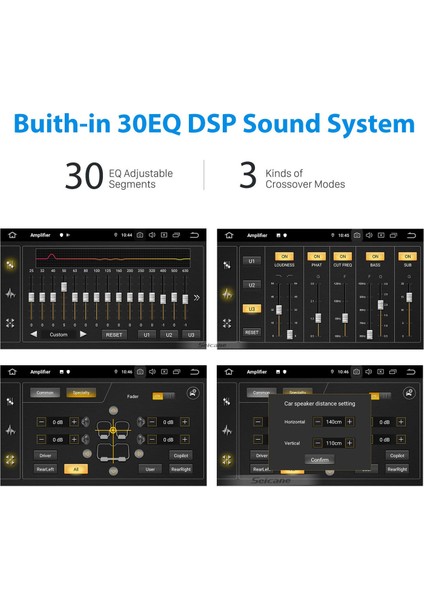Select Copilot position in the Fader screen
Viewport: 424px width, 600px height.
(x=181, y=455)
